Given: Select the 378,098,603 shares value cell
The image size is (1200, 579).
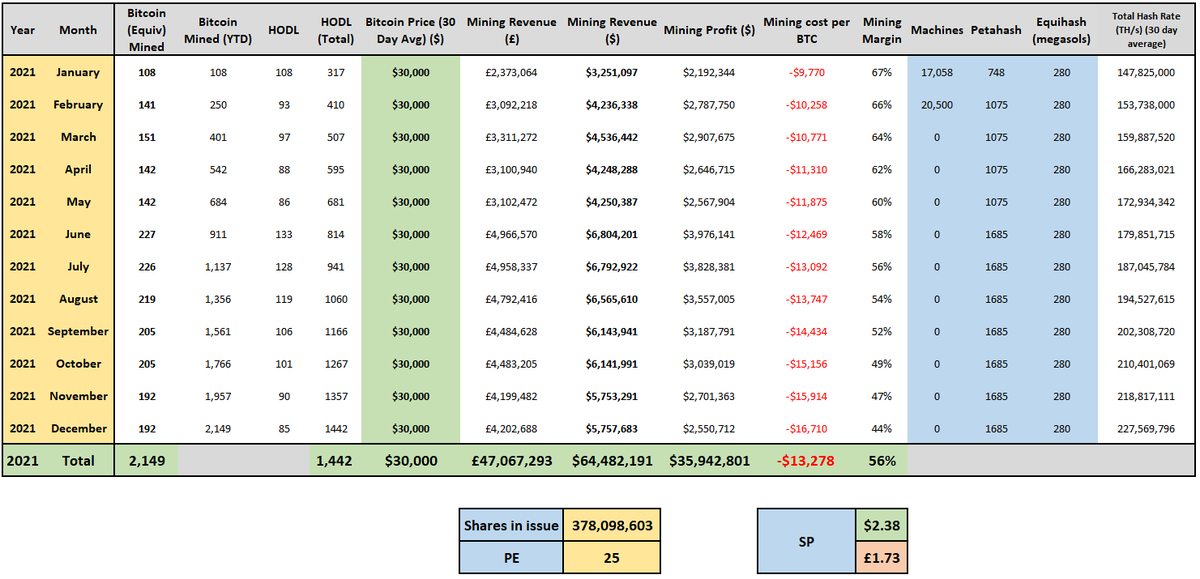Looking at the screenshot, I should (x=614, y=524).
